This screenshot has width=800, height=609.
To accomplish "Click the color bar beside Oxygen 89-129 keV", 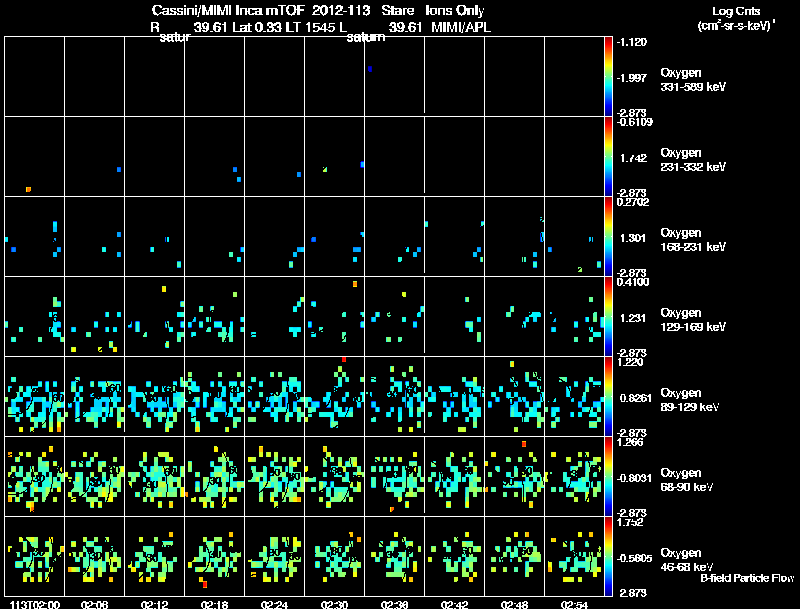I will coord(608,397).
